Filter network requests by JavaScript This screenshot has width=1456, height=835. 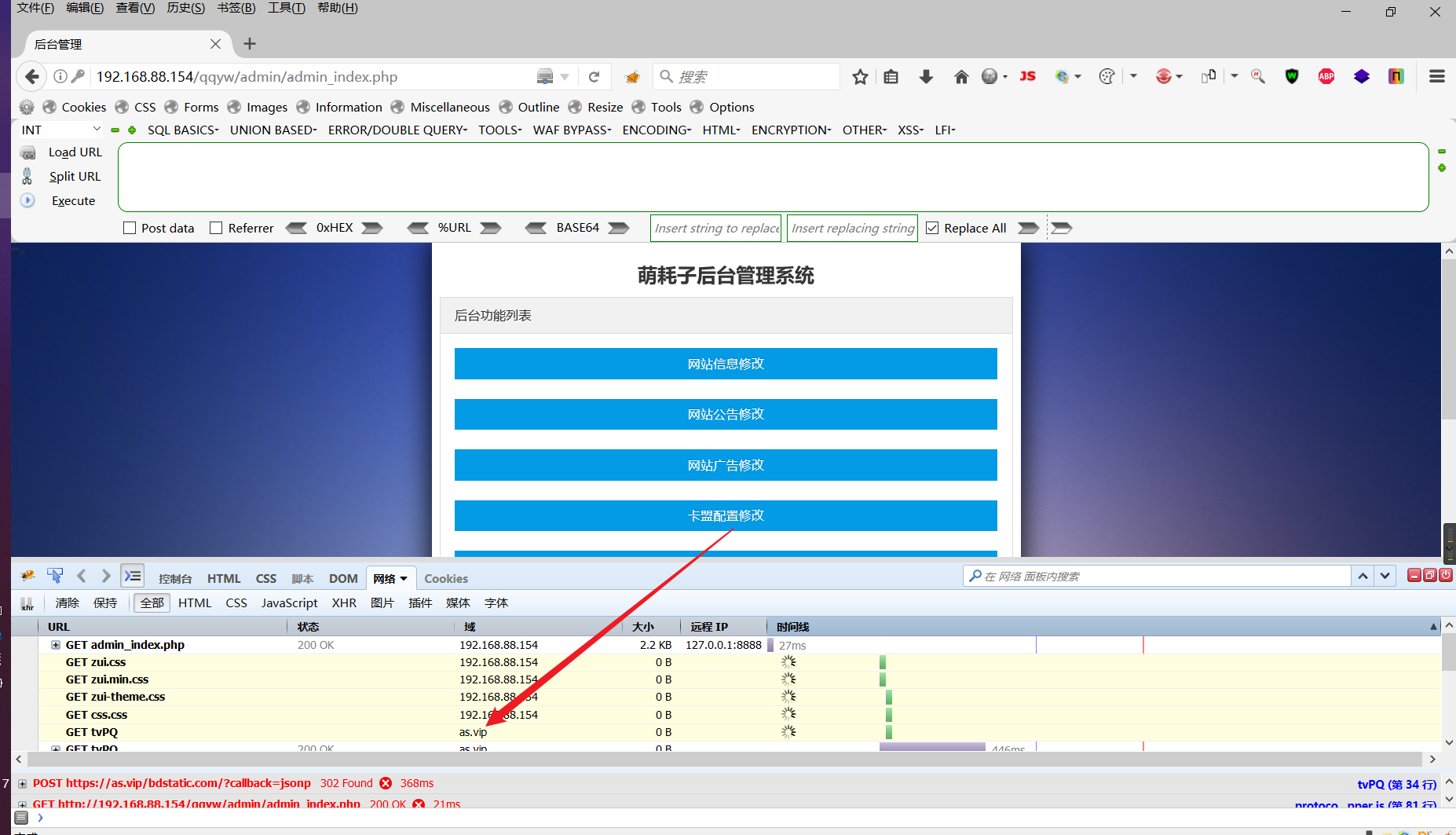[289, 602]
